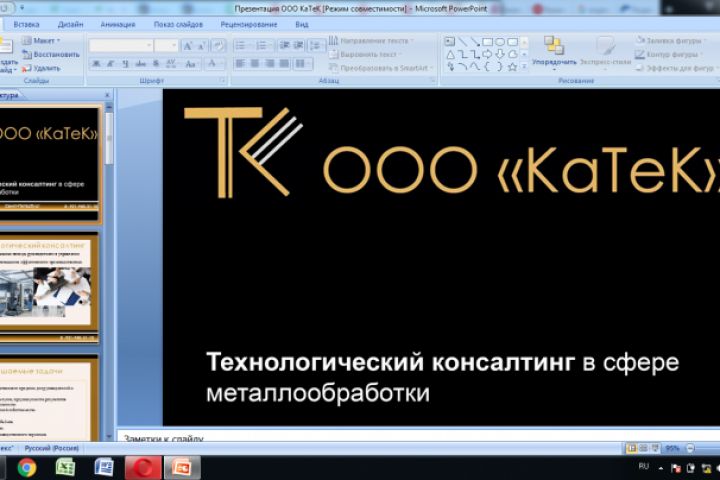Open the change case menu
720x480 pixels.
coord(191,64)
